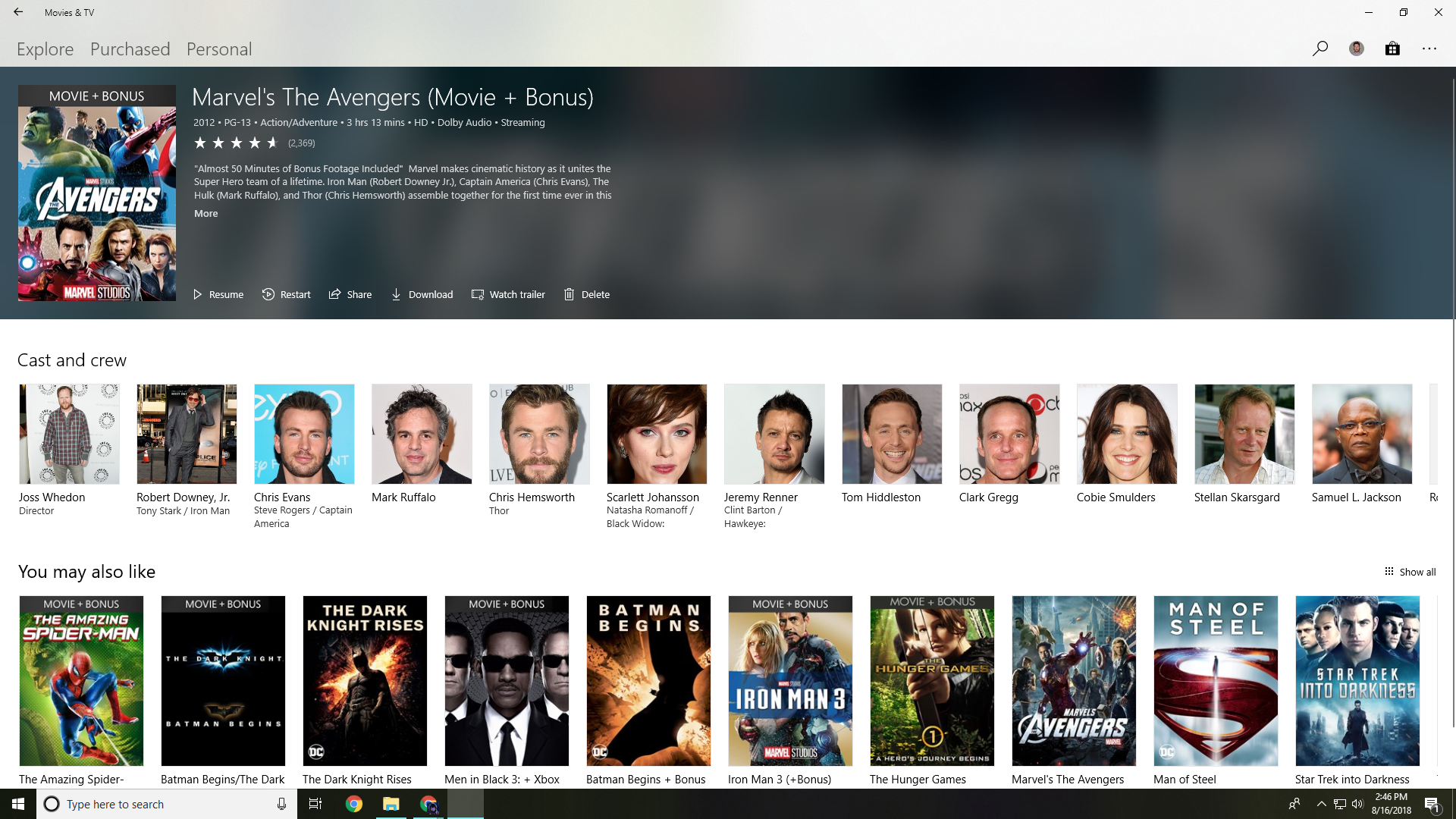The height and width of the screenshot is (819, 1456).
Task: Delete the movie from library
Action: pos(587,294)
